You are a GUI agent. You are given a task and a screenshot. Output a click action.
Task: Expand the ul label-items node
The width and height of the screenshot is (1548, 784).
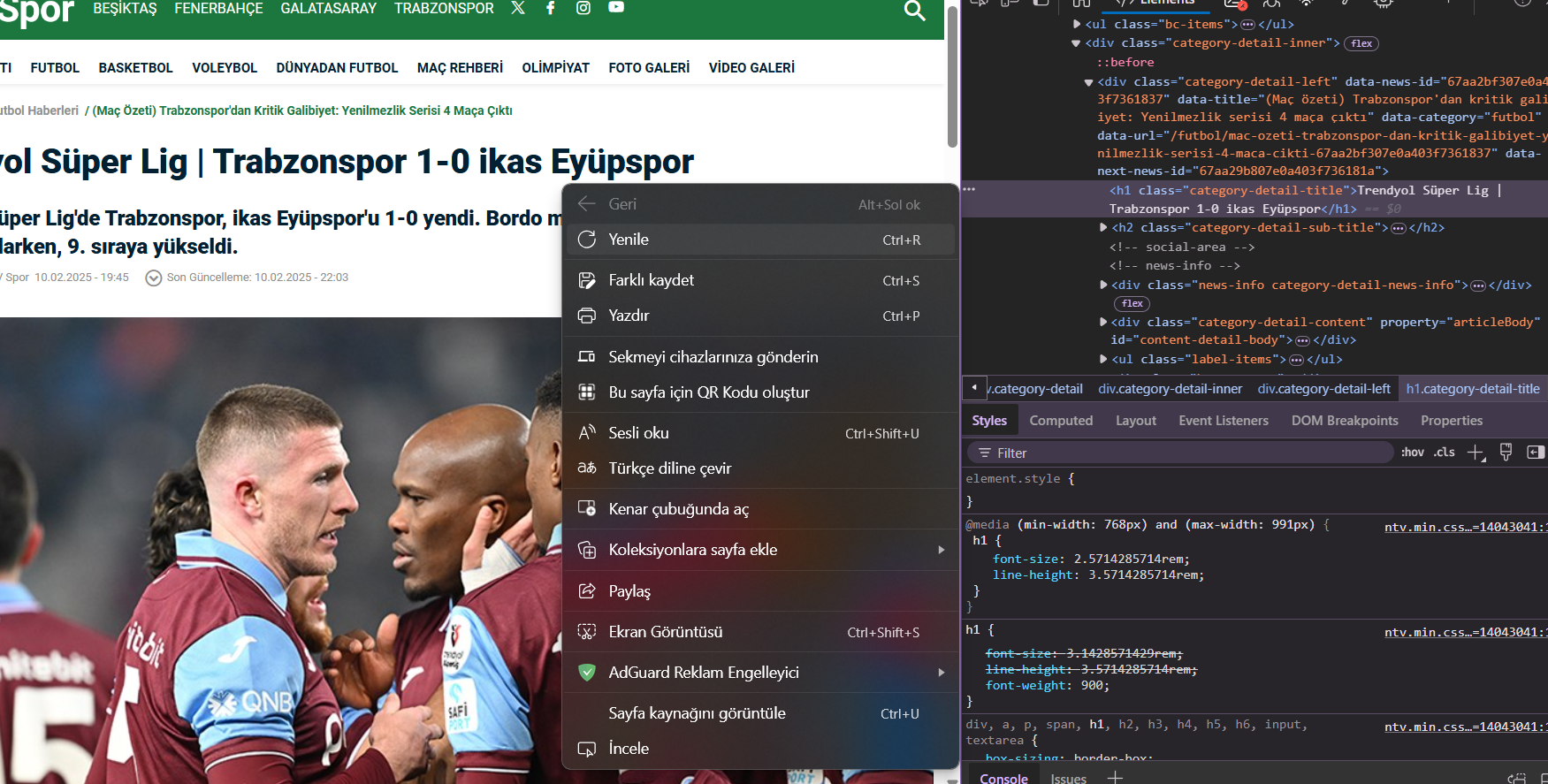[1103, 360]
